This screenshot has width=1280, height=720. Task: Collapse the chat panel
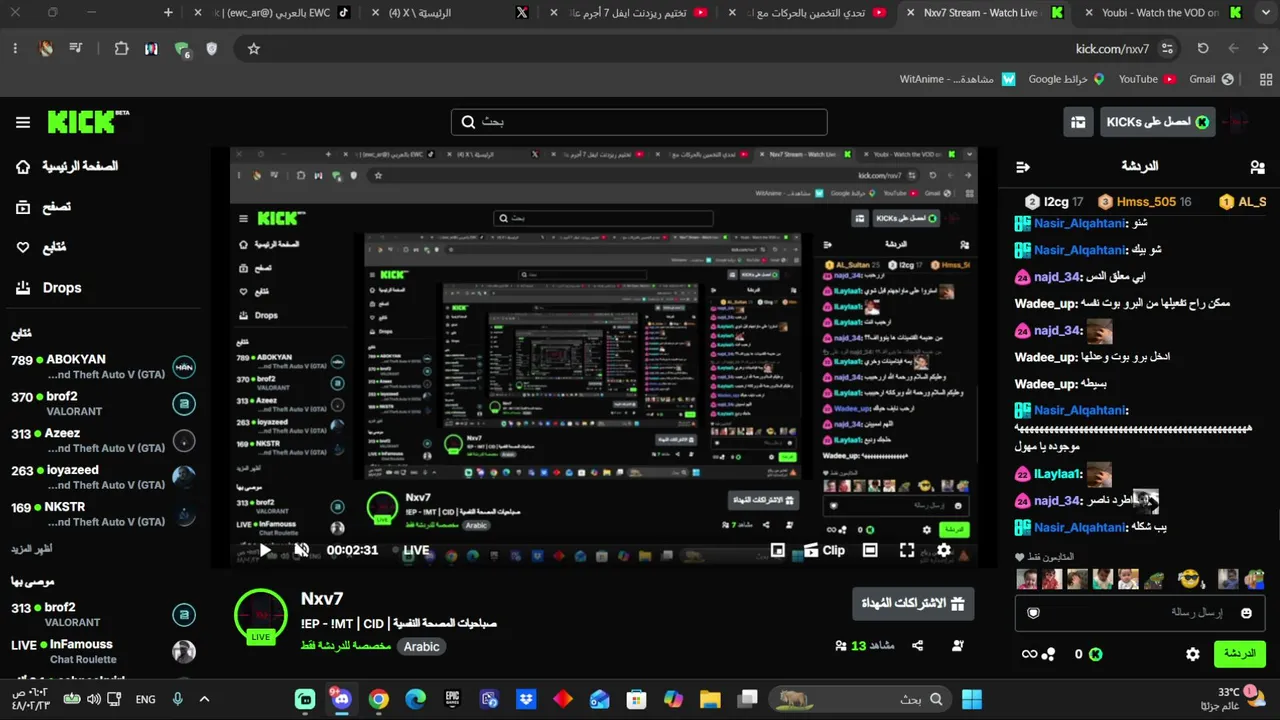point(1022,167)
